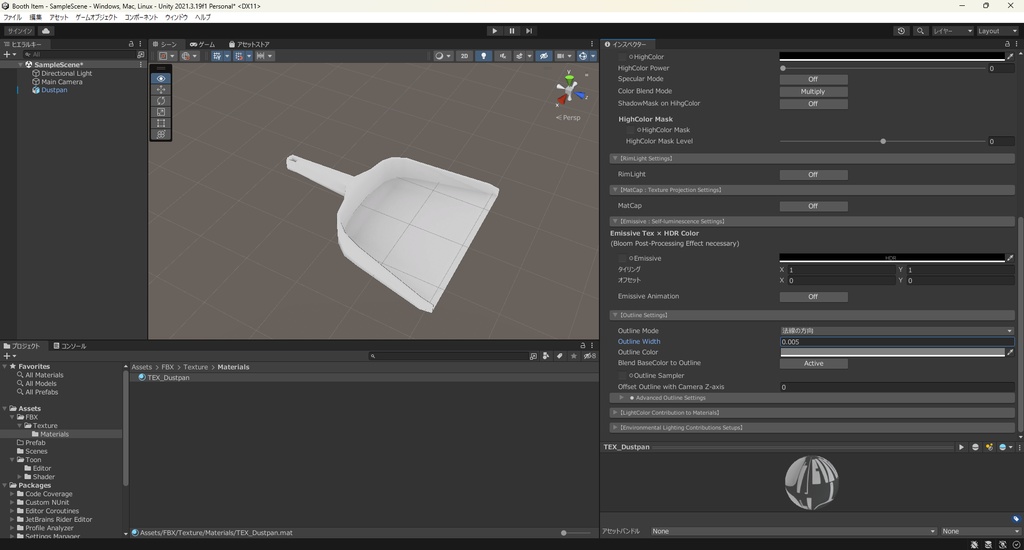The image size is (1024, 550).
Task: Expand Environmental Lighting Contributions Setups section
Action: pos(615,428)
